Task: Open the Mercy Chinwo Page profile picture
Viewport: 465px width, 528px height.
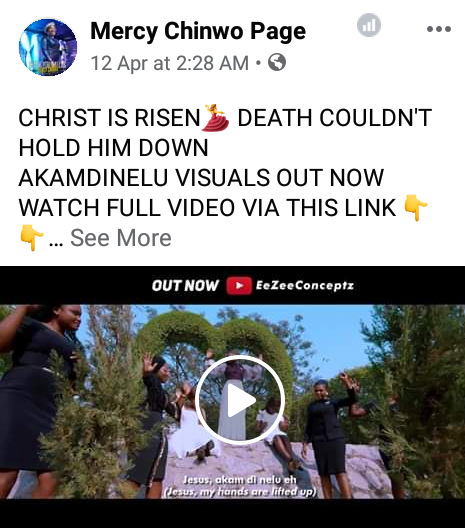Action: [x=48, y=47]
